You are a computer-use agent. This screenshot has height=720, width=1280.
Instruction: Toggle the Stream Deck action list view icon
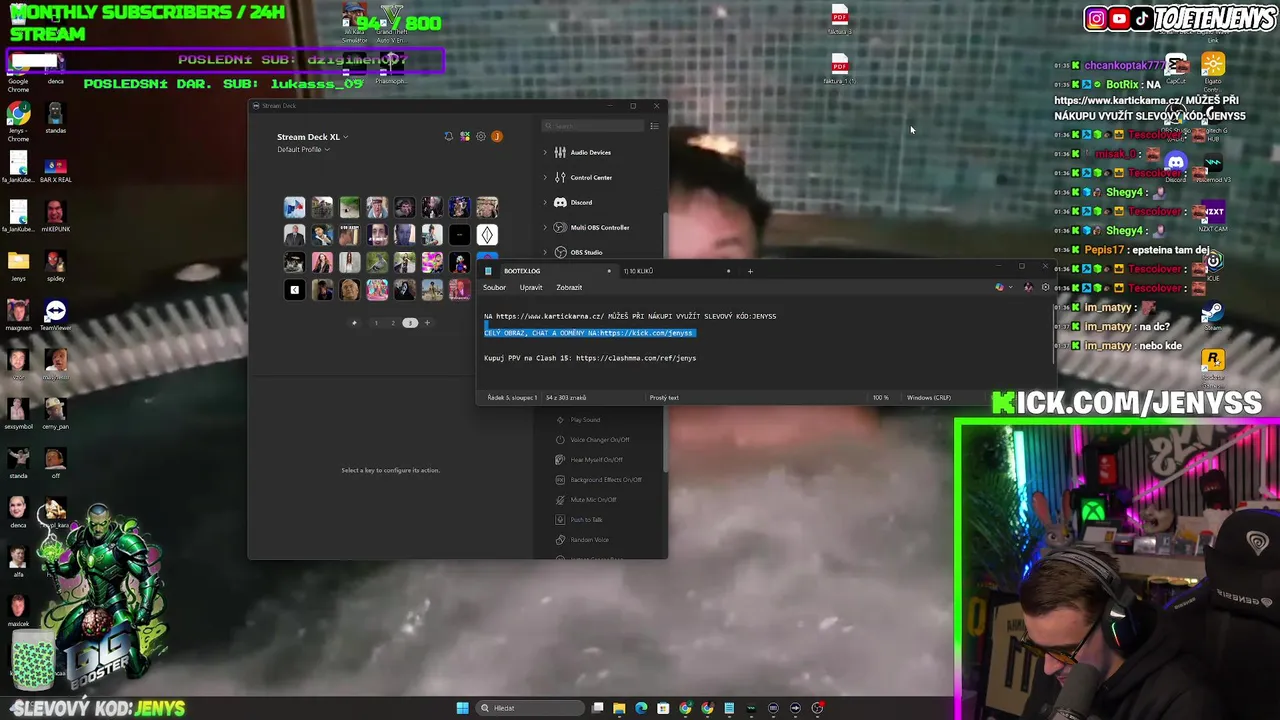click(654, 126)
